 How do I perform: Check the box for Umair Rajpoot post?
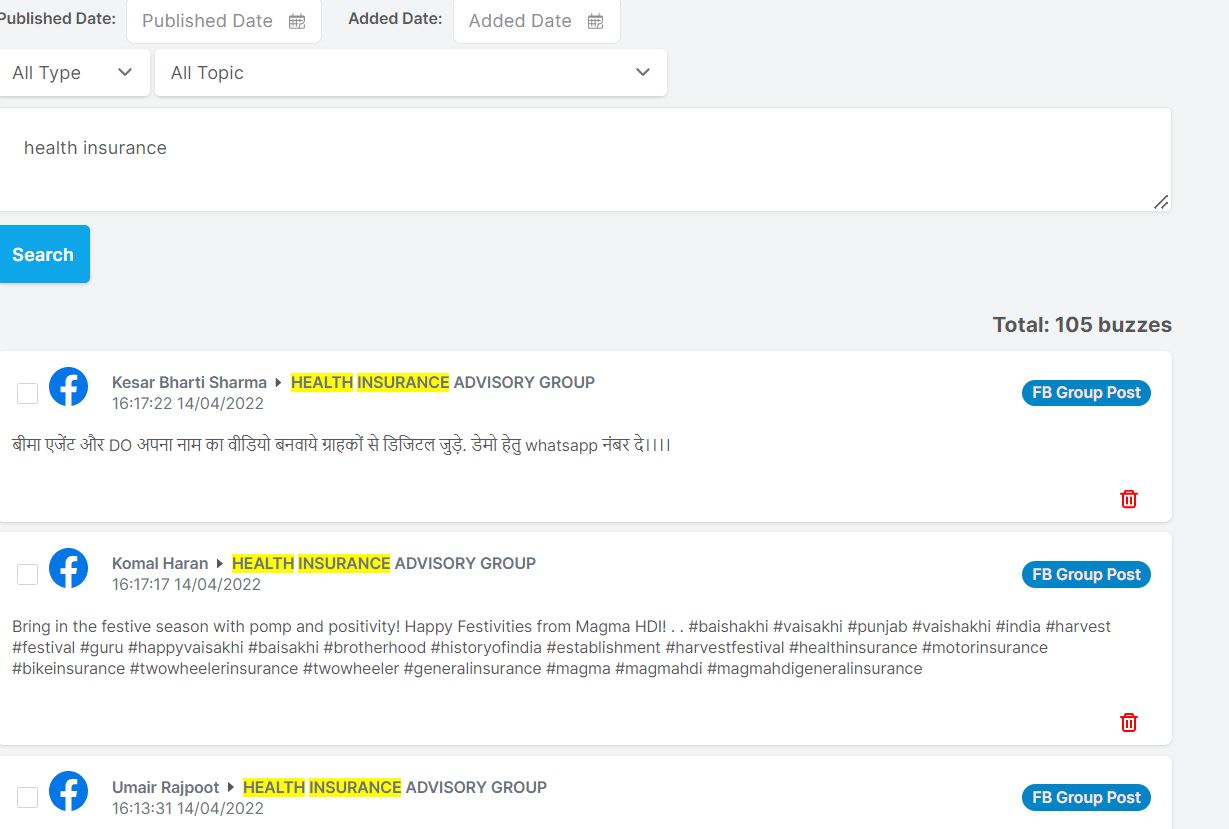pos(28,797)
